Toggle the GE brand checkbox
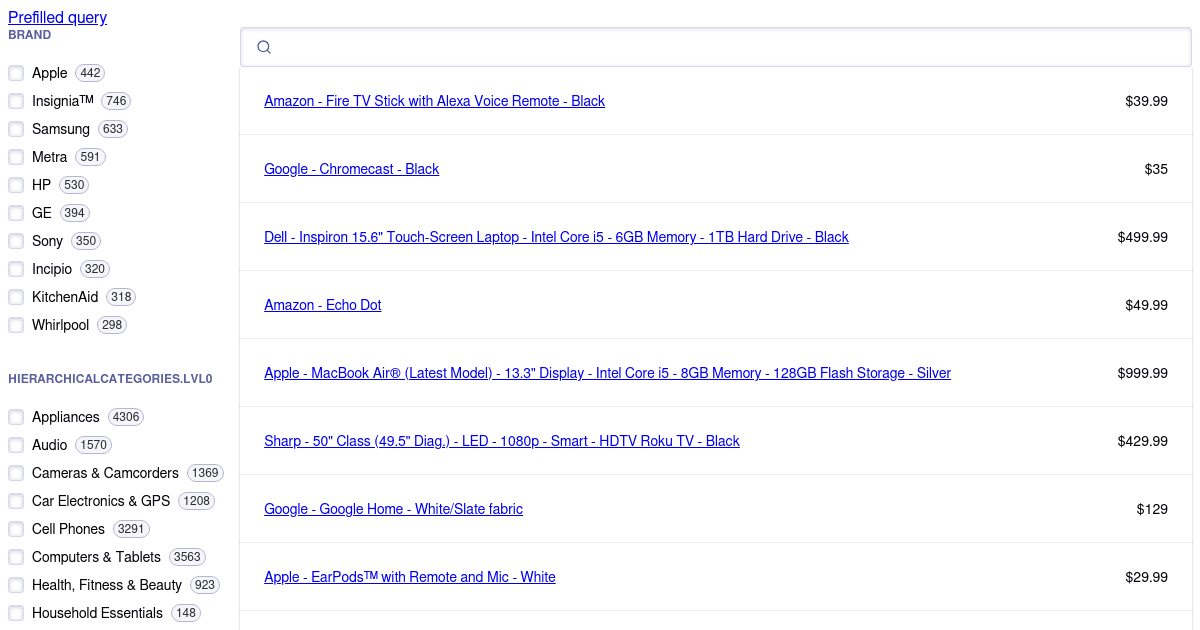Viewport: 1200px width, 630px height. pyautogui.click(x=16, y=213)
